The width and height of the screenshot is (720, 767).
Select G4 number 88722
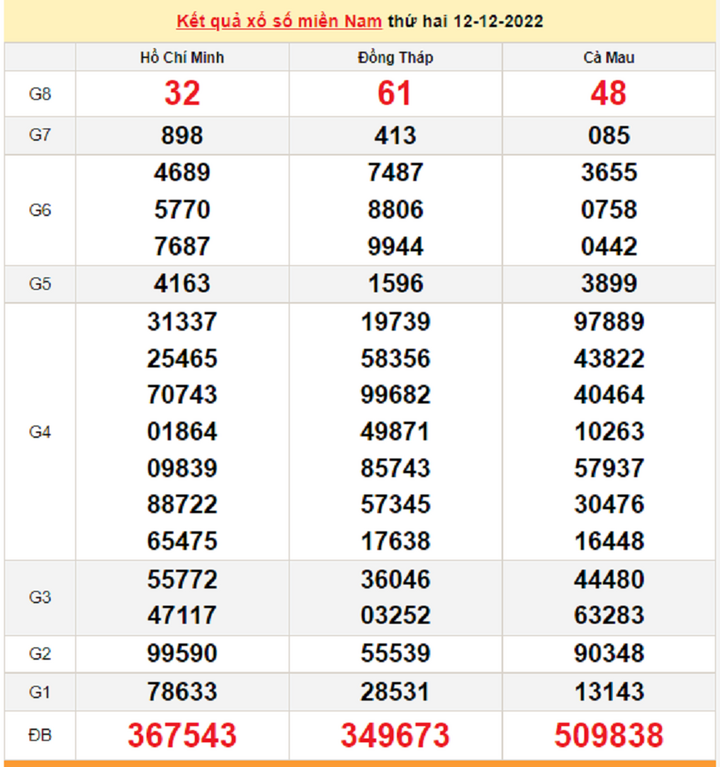pyautogui.click(x=182, y=504)
